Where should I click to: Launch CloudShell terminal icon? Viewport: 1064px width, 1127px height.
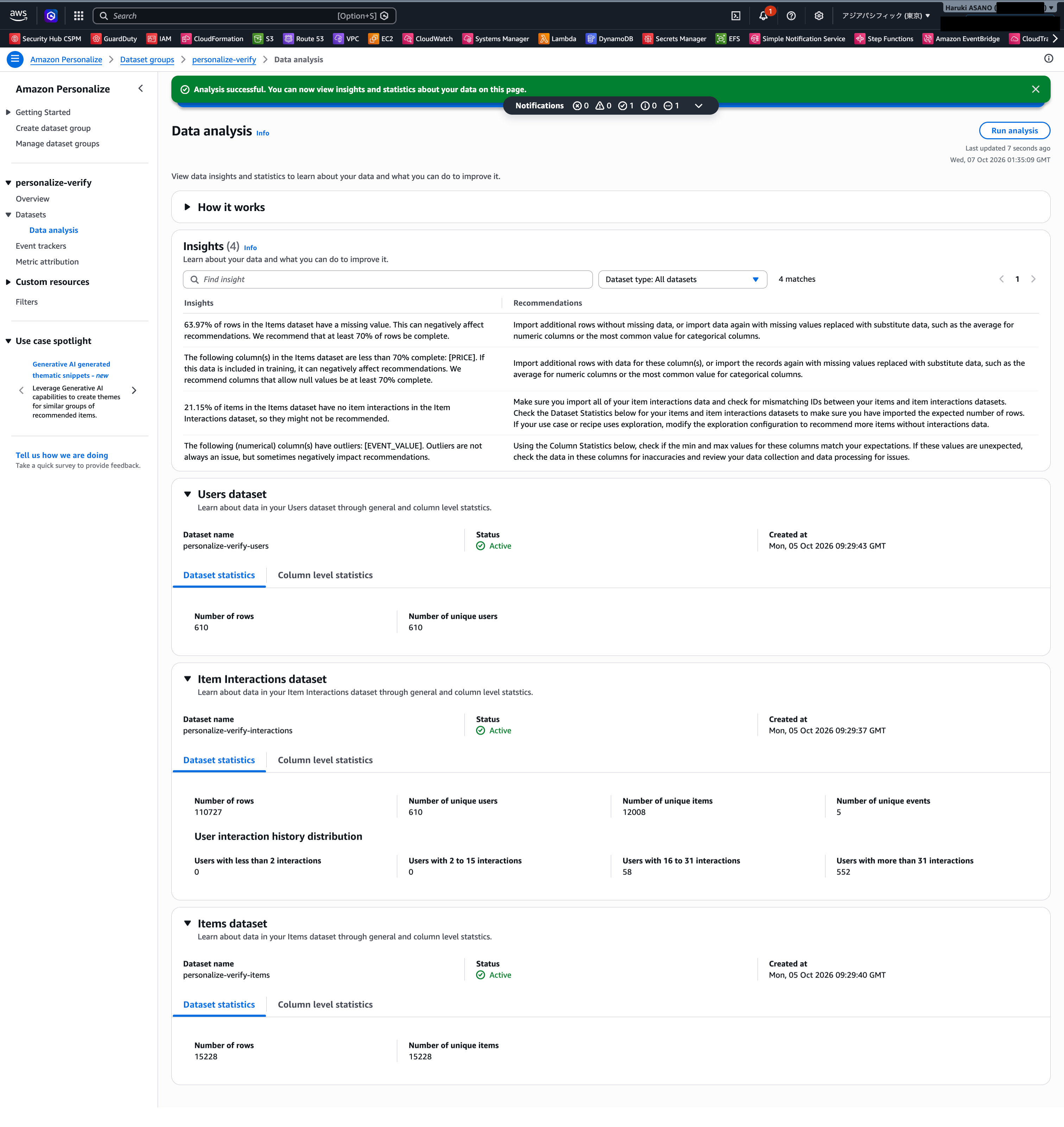click(x=736, y=16)
